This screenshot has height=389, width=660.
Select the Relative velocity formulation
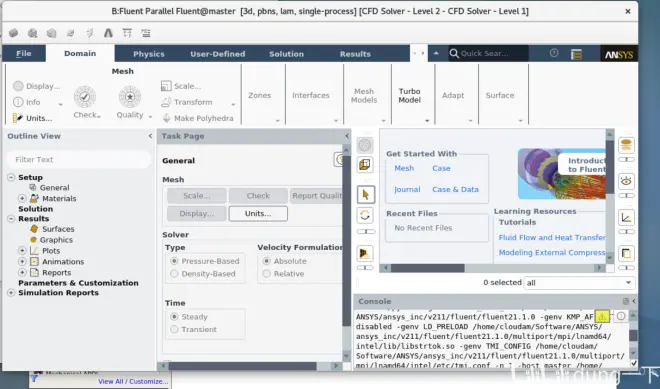(x=266, y=274)
